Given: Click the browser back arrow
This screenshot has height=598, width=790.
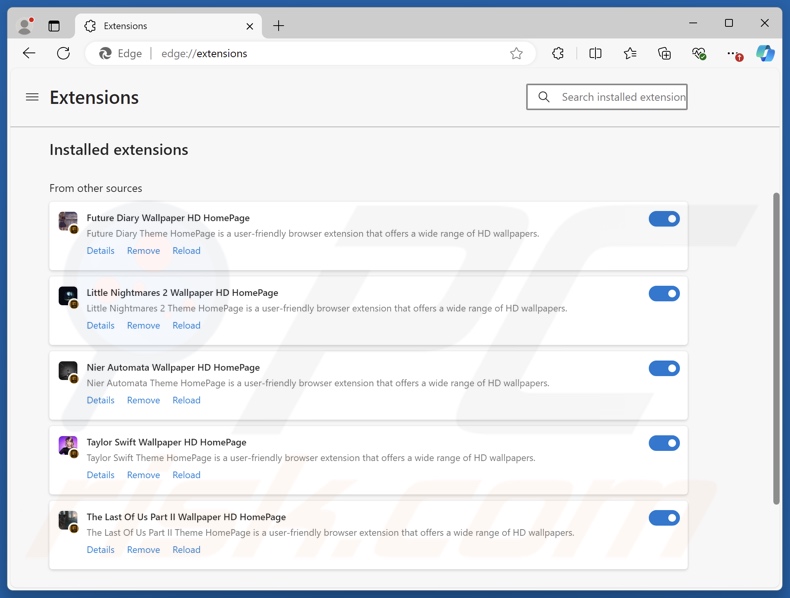Looking at the screenshot, I should 29,54.
